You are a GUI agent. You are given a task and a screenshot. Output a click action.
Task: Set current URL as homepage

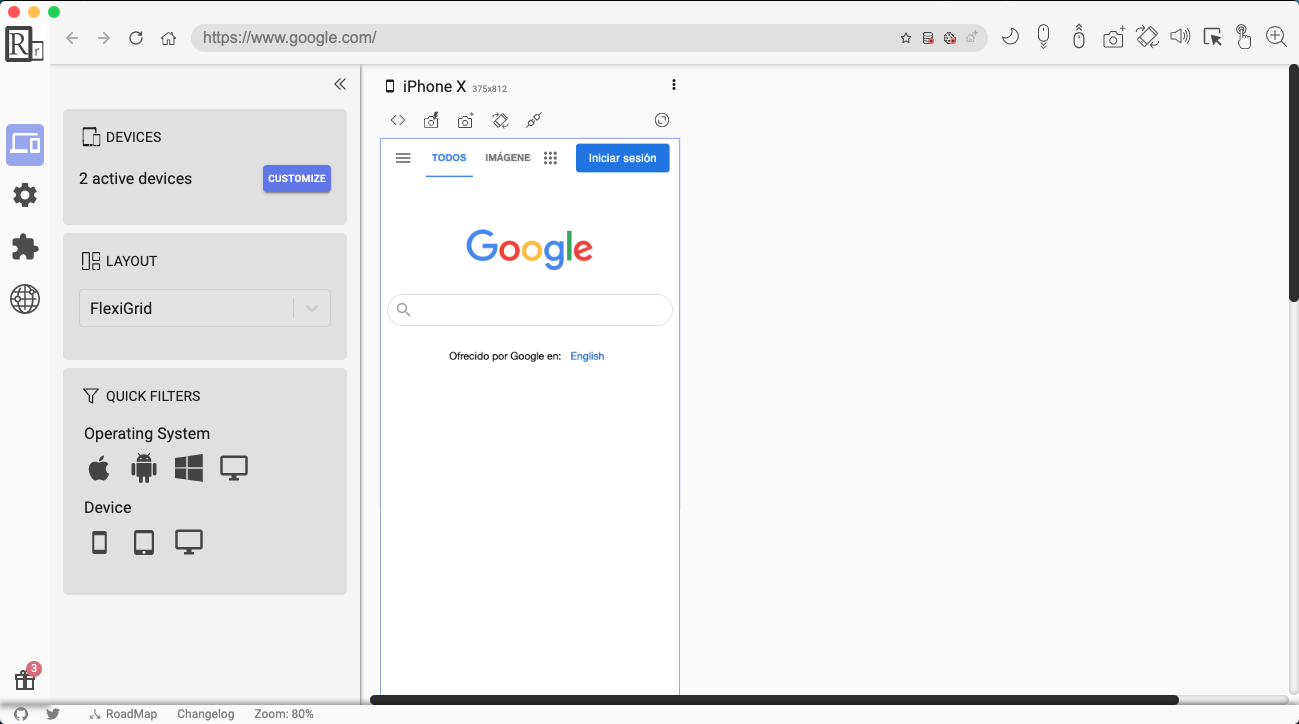pyautogui.click(x=972, y=38)
